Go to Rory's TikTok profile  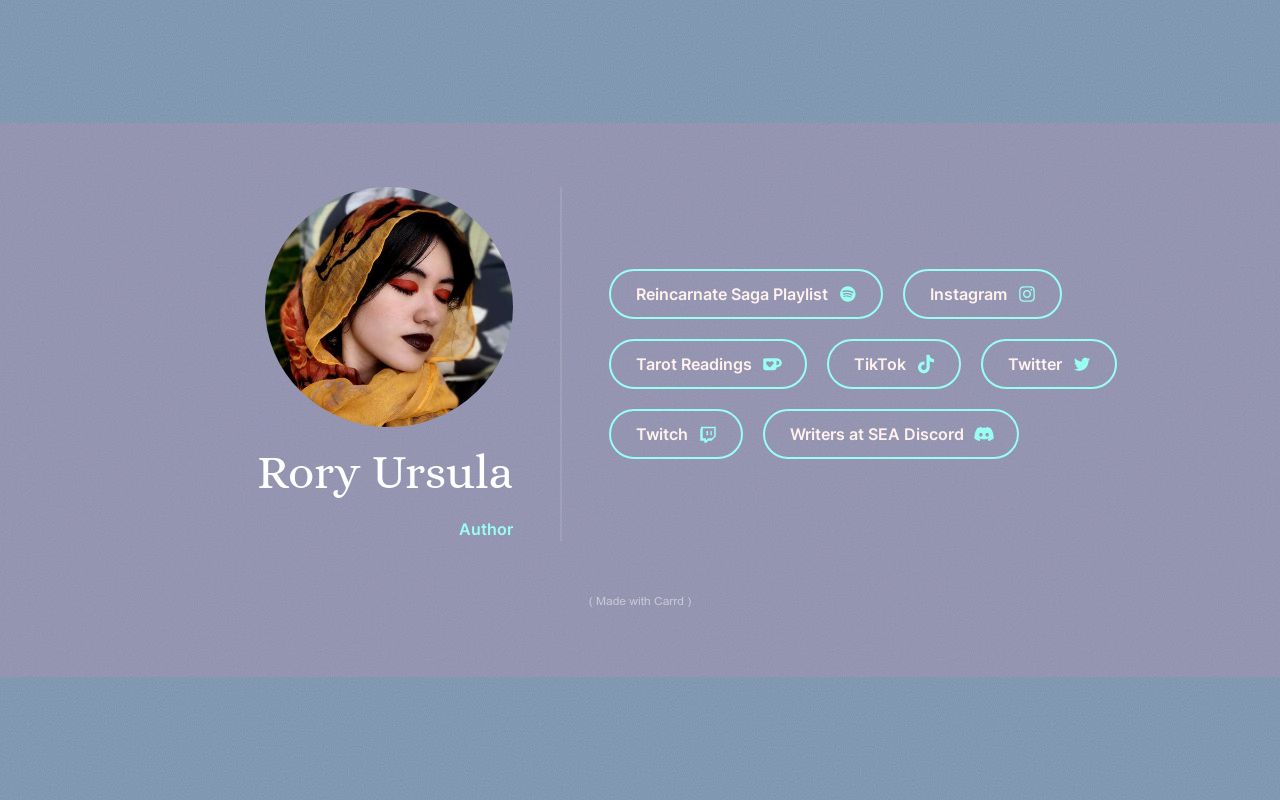(x=880, y=364)
